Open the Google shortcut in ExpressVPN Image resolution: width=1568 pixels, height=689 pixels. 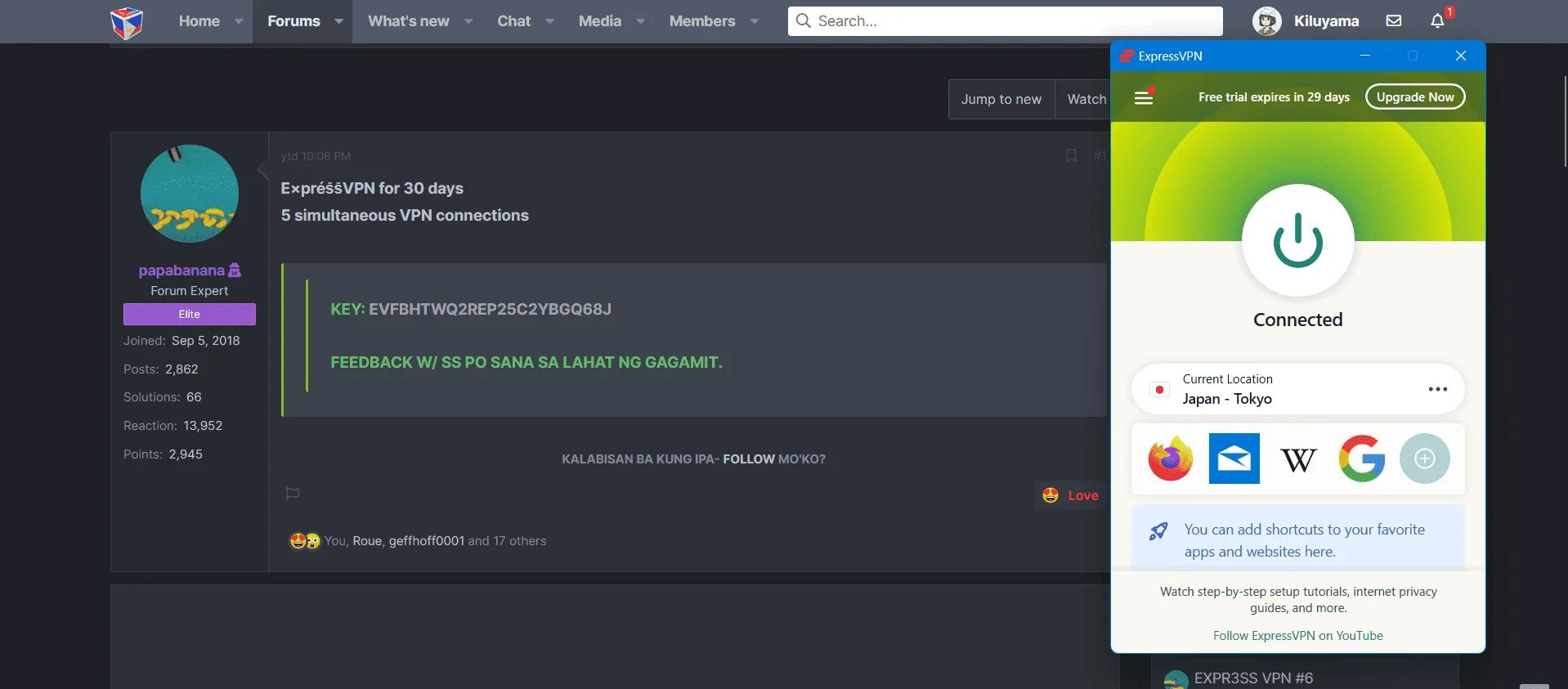click(1362, 459)
